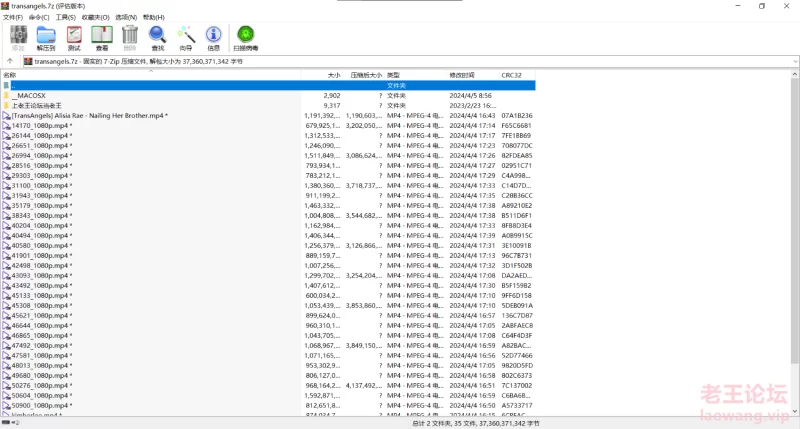Click the Add (添加) toolbar icon
This screenshot has width=800, height=429.
tap(18, 38)
